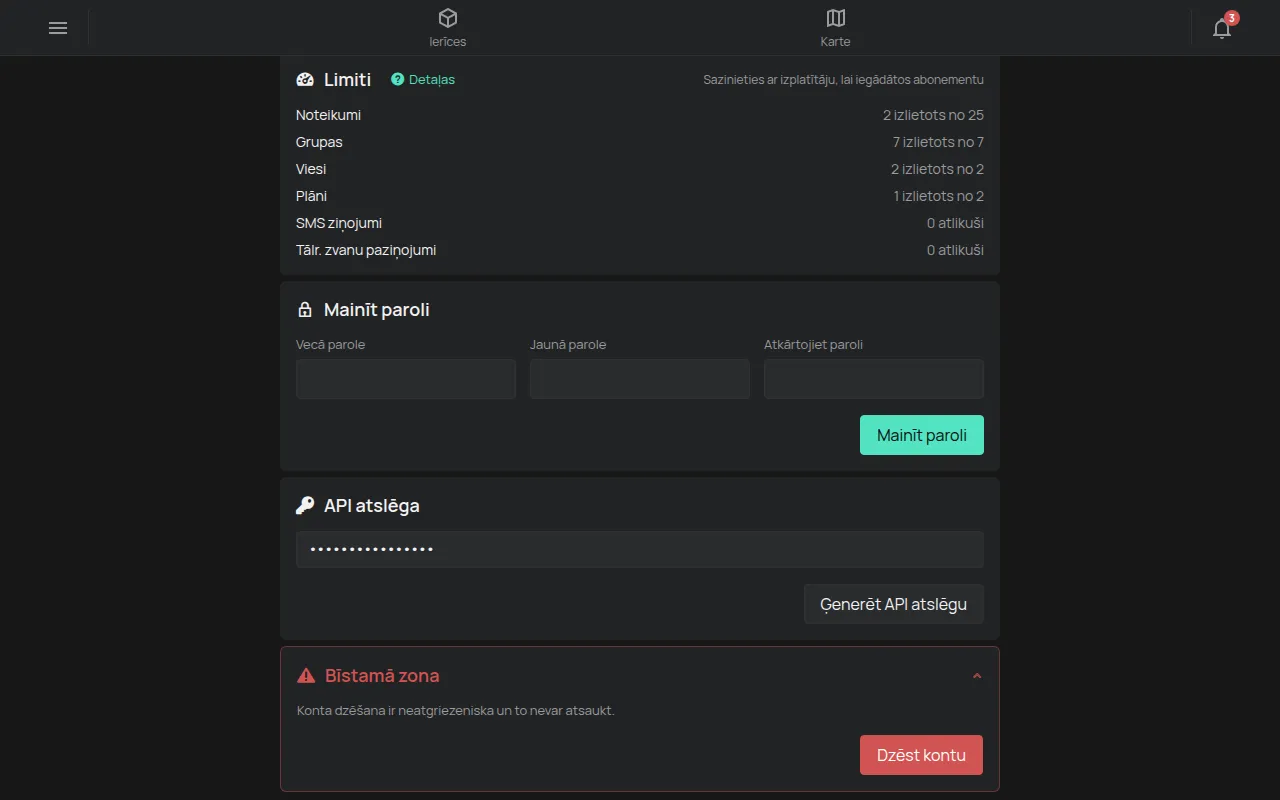Click the green Mainīt paroli button
This screenshot has height=800, width=1280.
pos(922,435)
